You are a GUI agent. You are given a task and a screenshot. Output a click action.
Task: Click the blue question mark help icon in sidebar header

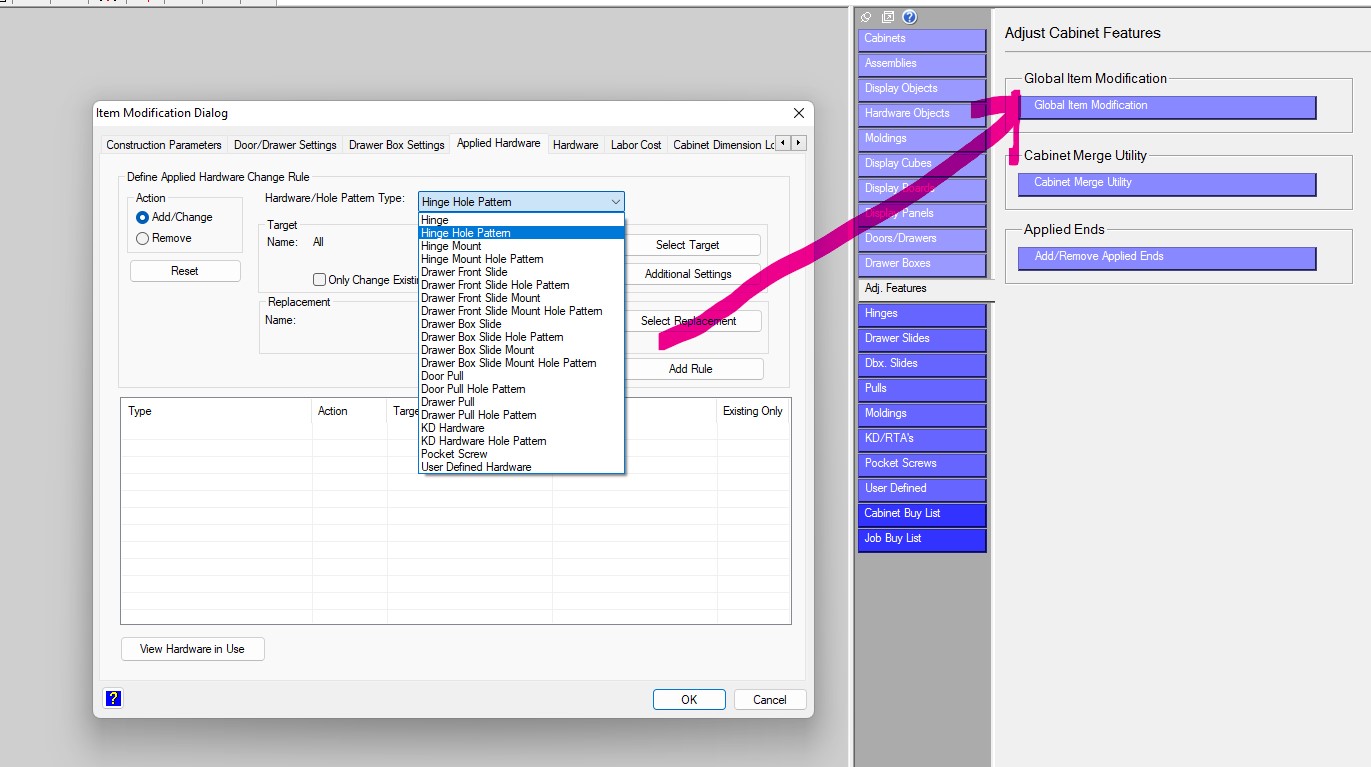[x=910, y=17]
